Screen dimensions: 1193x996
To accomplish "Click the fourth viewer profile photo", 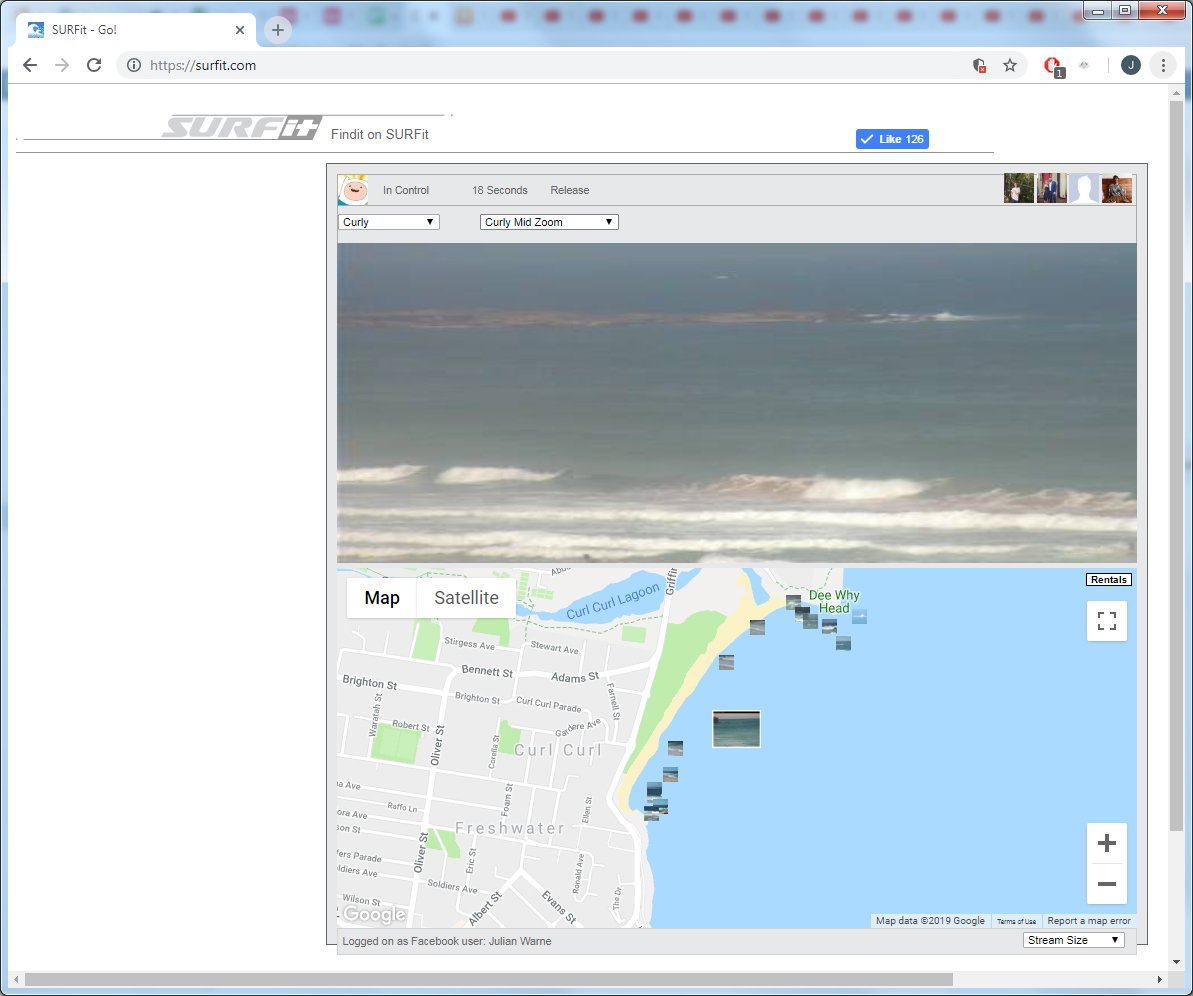I will (x=1117, y=188).
